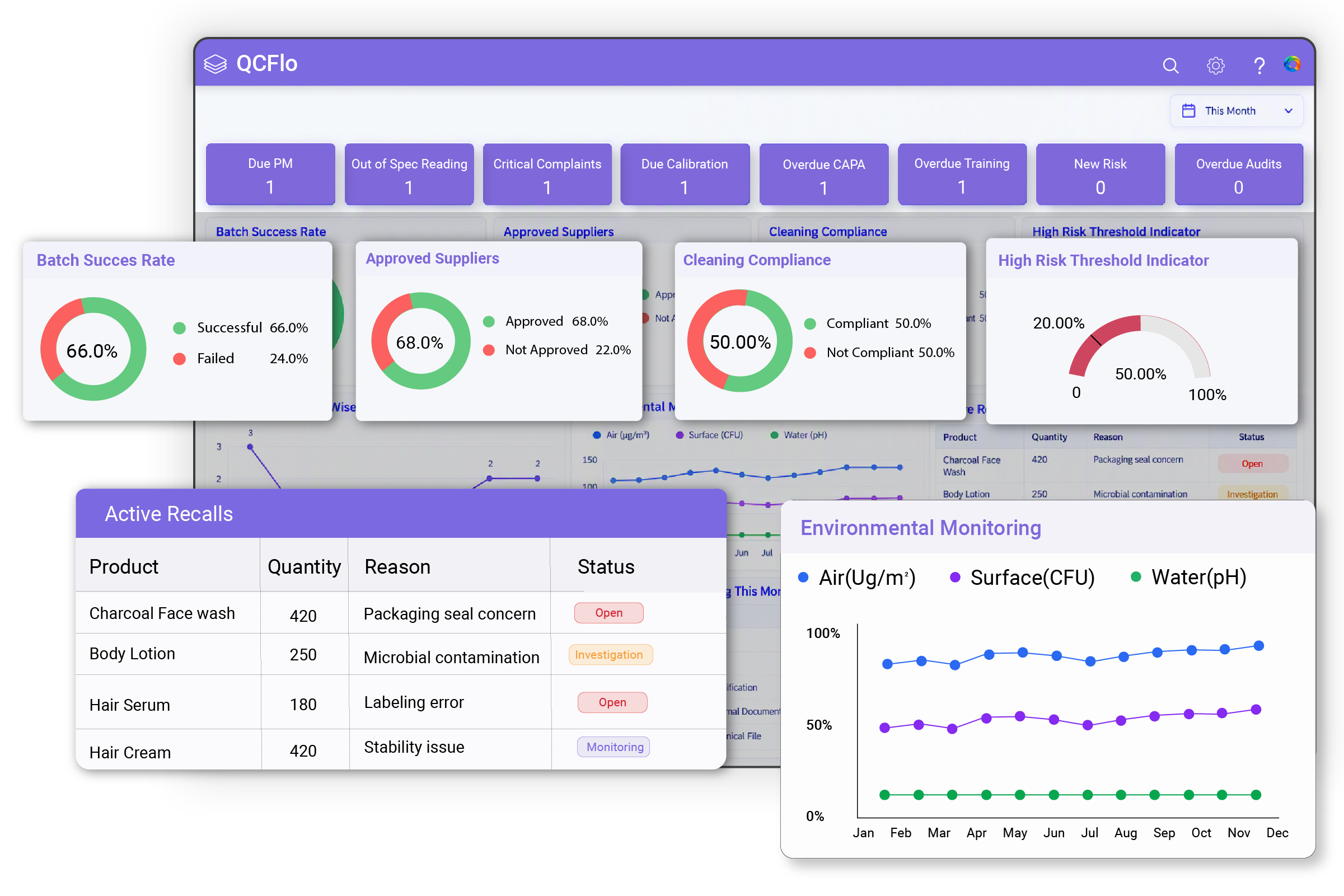Click the Monitoring status badge for Hair Cream
Screen dimensions: 1344x896
(613, 747)
